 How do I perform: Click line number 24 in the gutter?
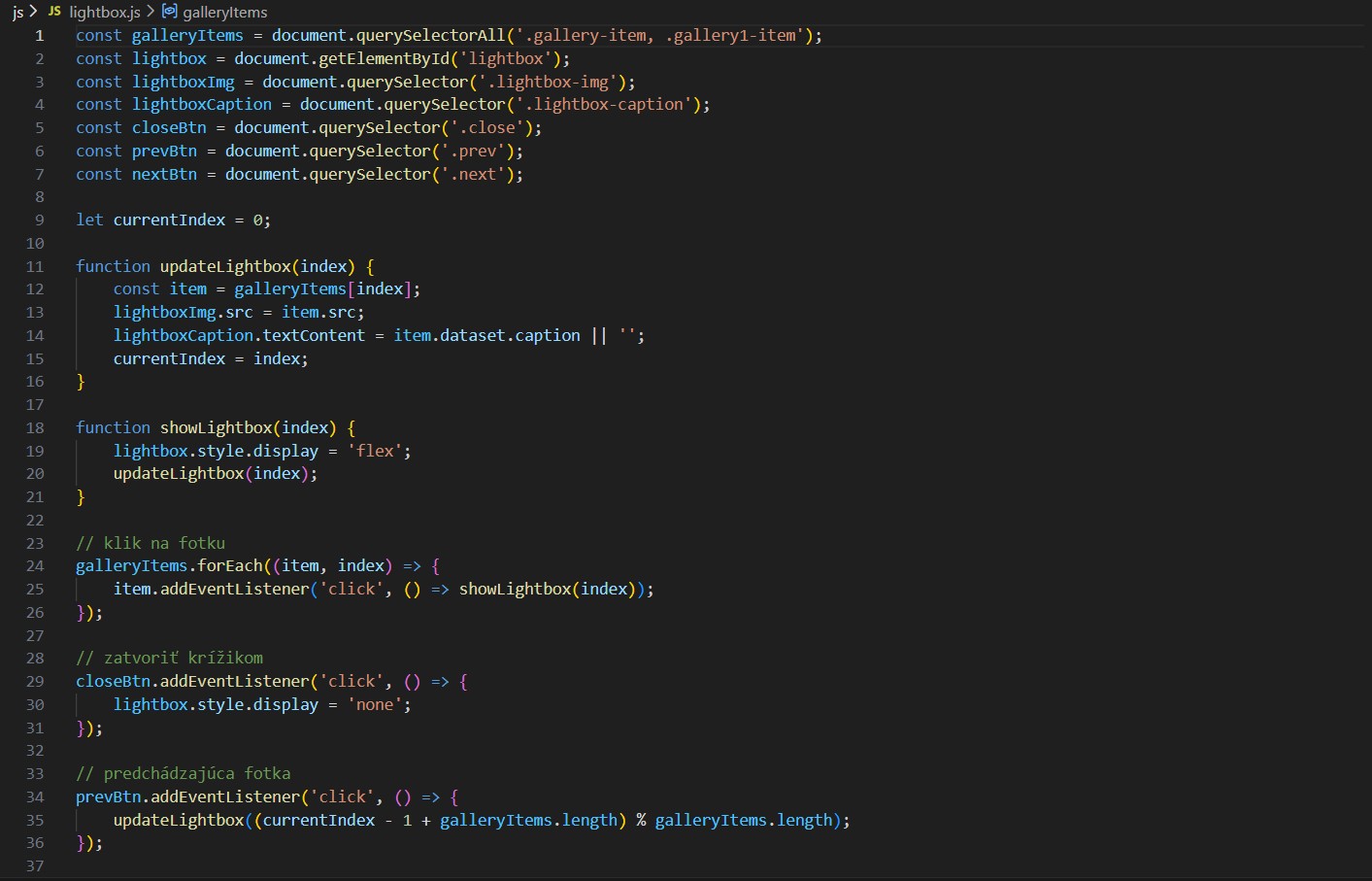coord(35,566)
